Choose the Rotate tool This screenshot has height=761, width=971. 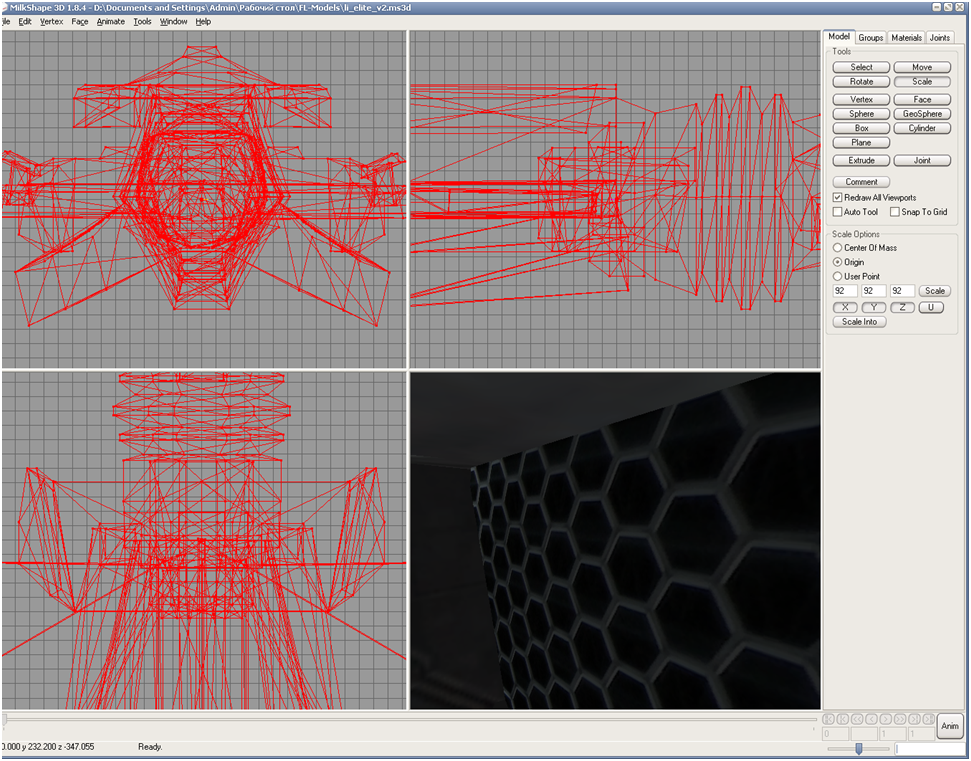pos(861,81)
